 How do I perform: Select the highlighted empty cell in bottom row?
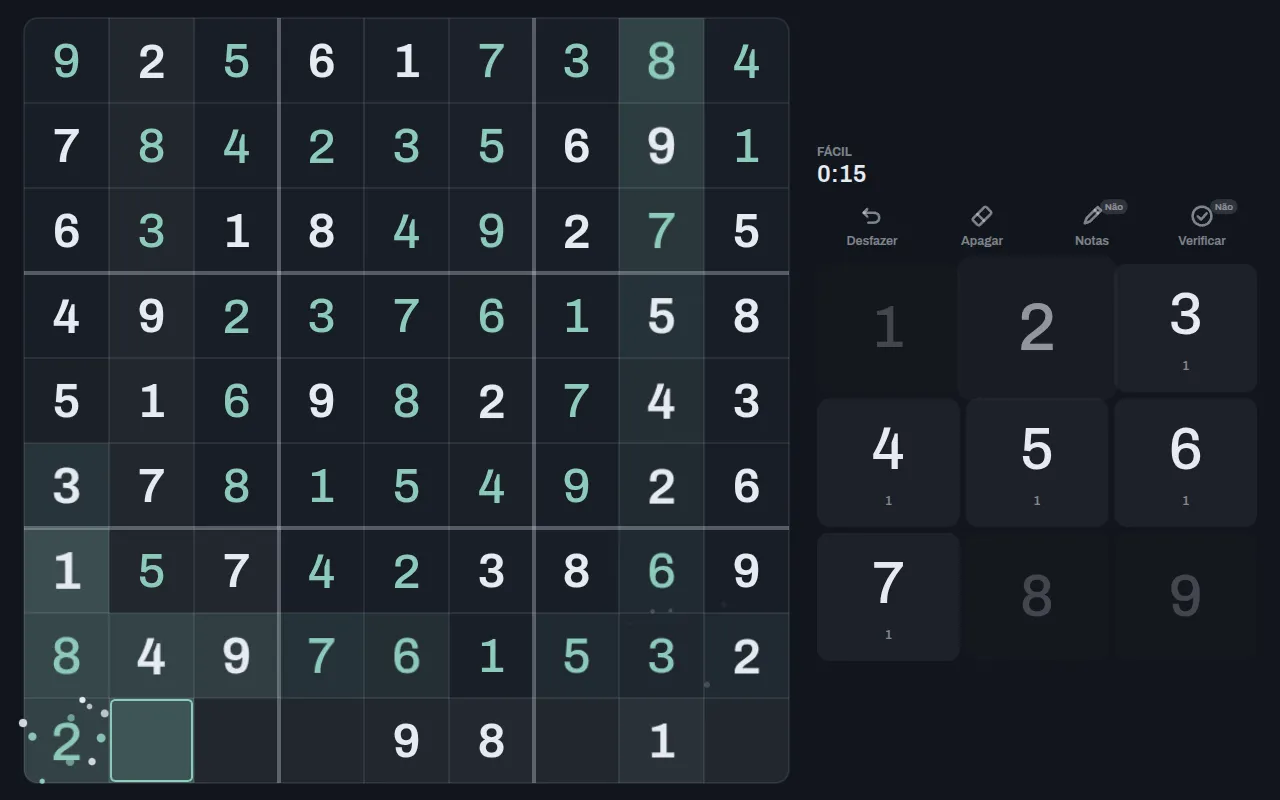click(151, 740)
